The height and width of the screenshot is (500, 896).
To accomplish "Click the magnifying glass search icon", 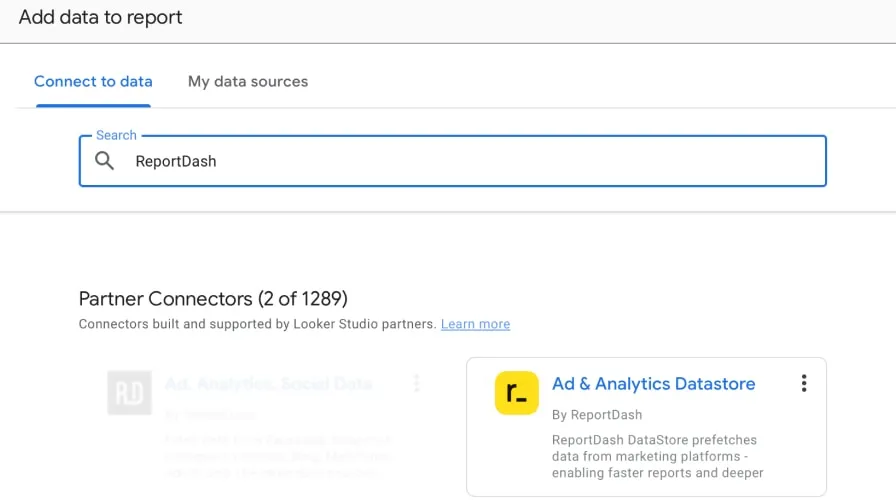I will point(104,161).
